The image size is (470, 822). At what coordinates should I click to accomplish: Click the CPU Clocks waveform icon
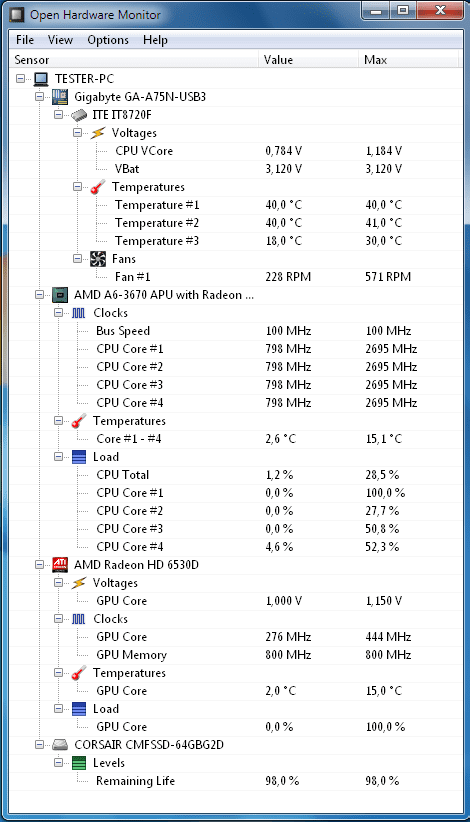[79, 313]
